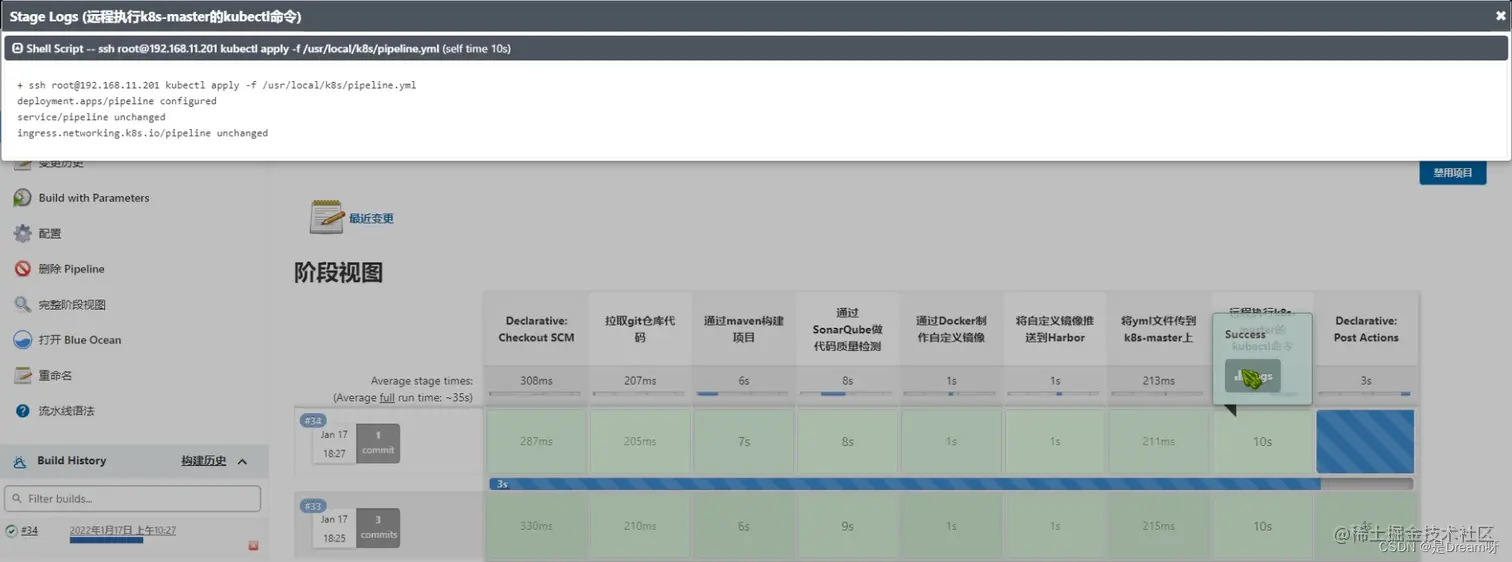This screenshot has height=562, width=1512.
Task: Open the '3 commits' box for build #33
Action: pos(378,527)
